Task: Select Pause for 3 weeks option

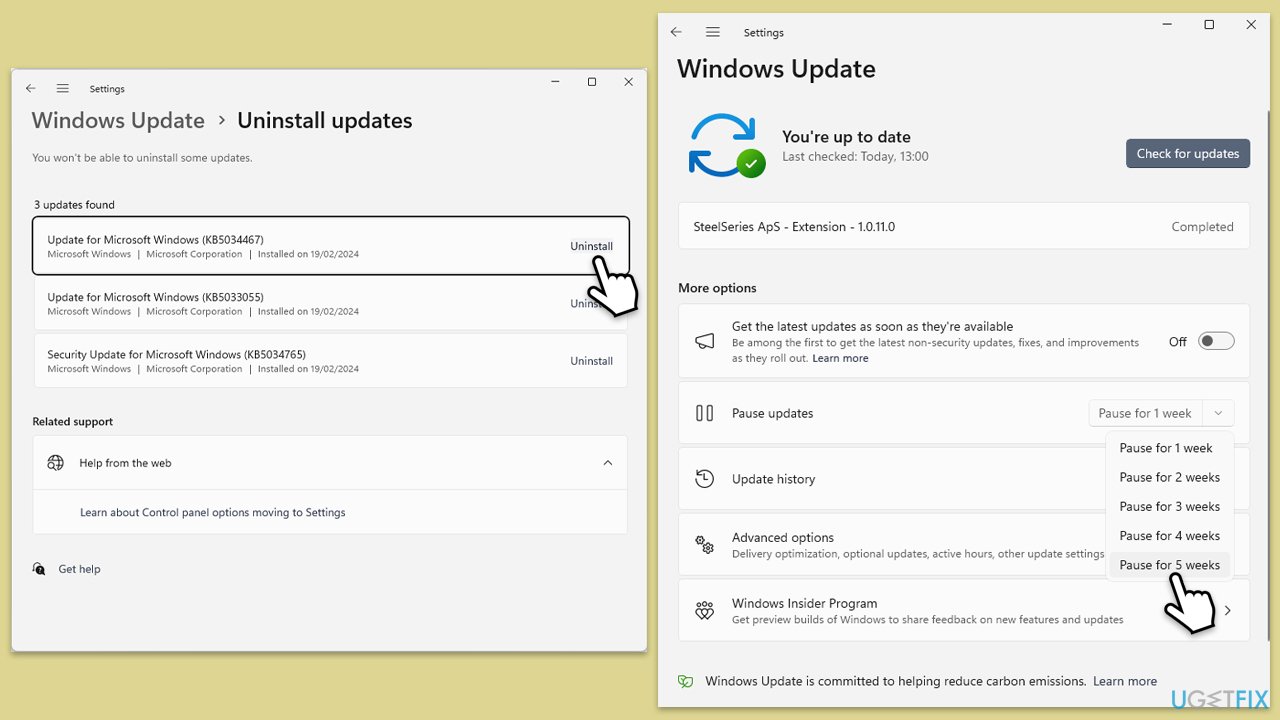Action: click(x=1169, y=506)
